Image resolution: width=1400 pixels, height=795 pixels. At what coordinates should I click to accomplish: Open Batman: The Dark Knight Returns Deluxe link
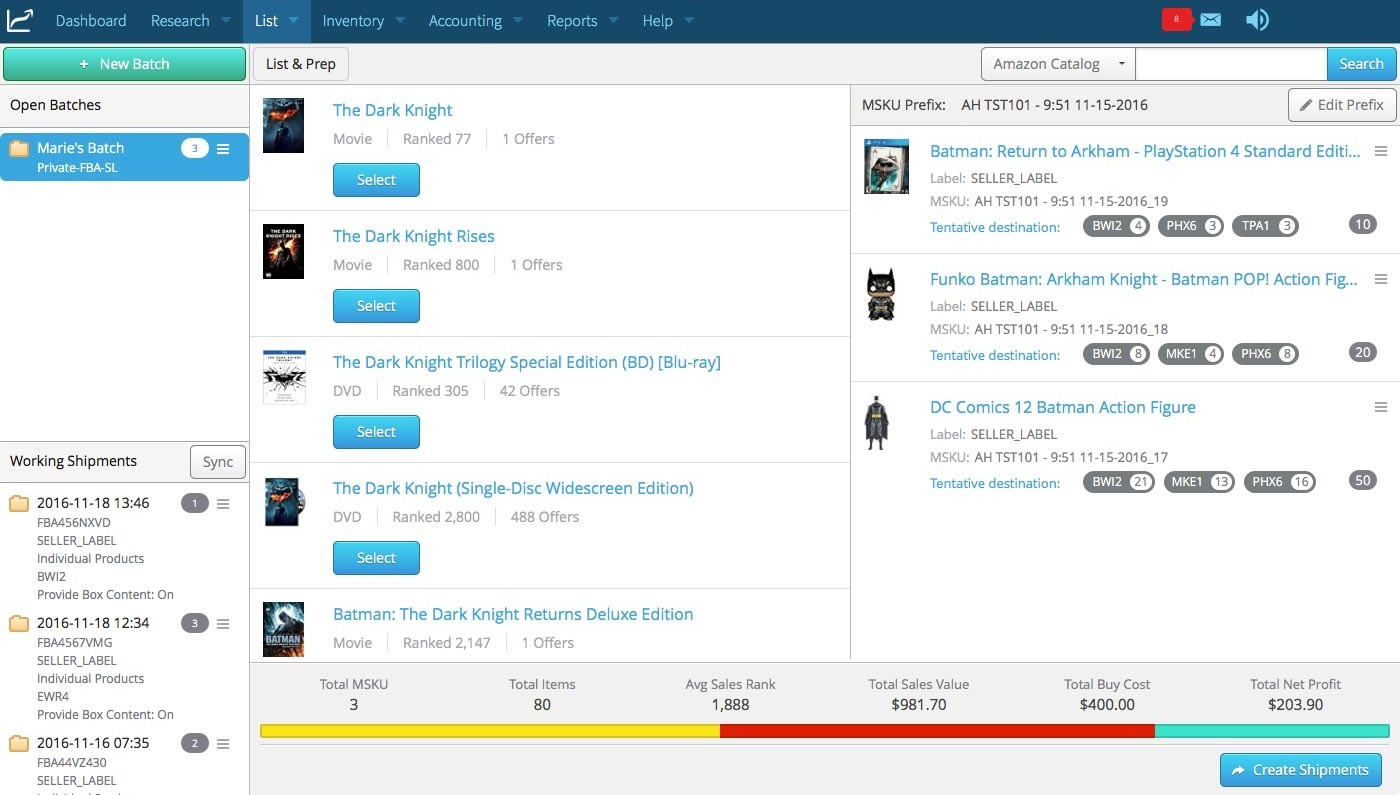coord(513,614)
